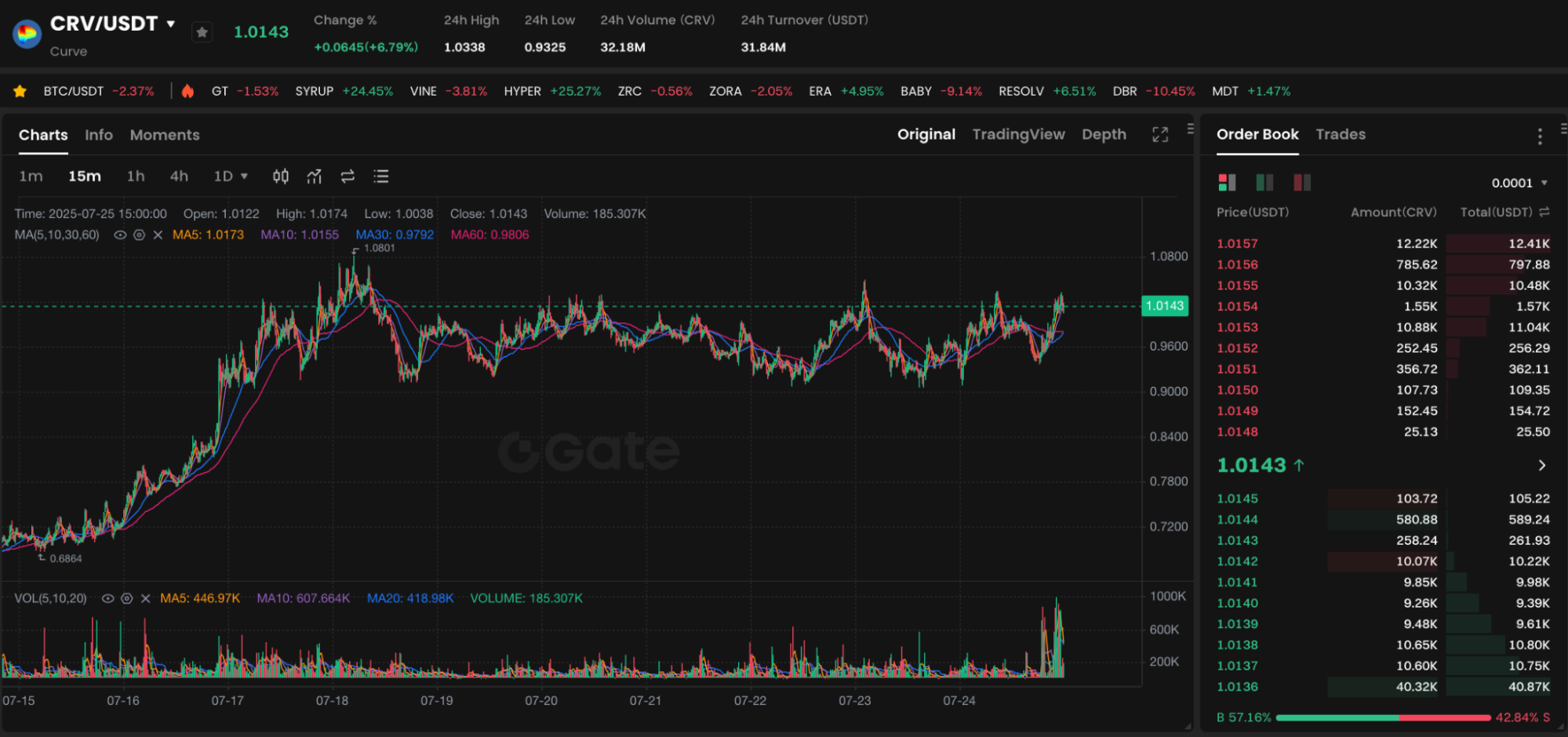Select the 1h timeframe

pyautogui.click(x=136, y=176)
